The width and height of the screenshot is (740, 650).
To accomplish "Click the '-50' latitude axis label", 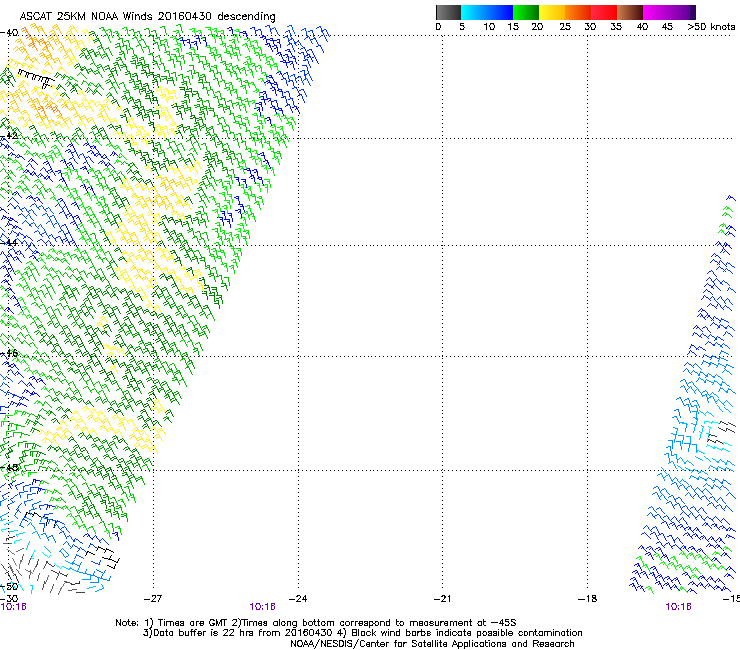I will click(x=9, y=586).
